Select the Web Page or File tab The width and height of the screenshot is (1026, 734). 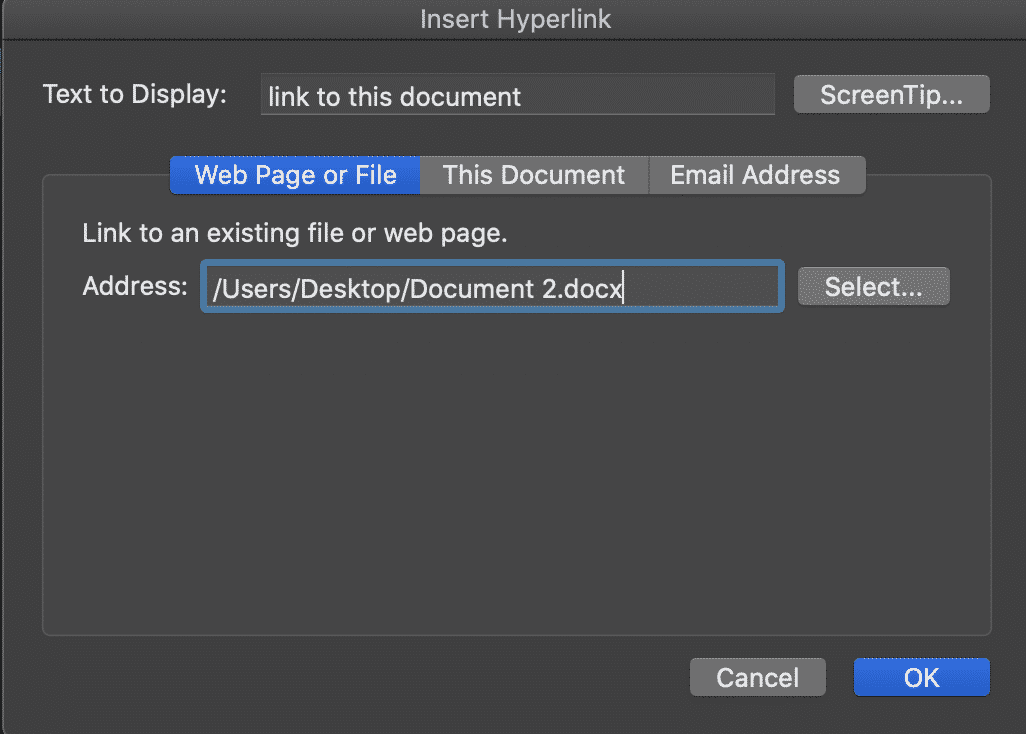294,175
